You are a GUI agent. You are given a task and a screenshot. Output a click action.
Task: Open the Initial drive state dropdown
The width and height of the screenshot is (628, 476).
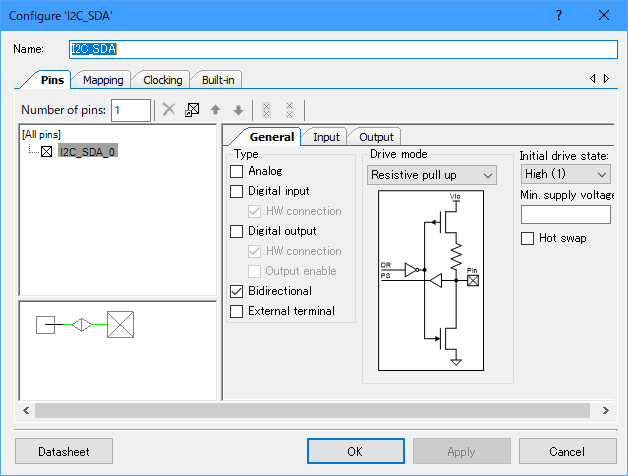565,175
